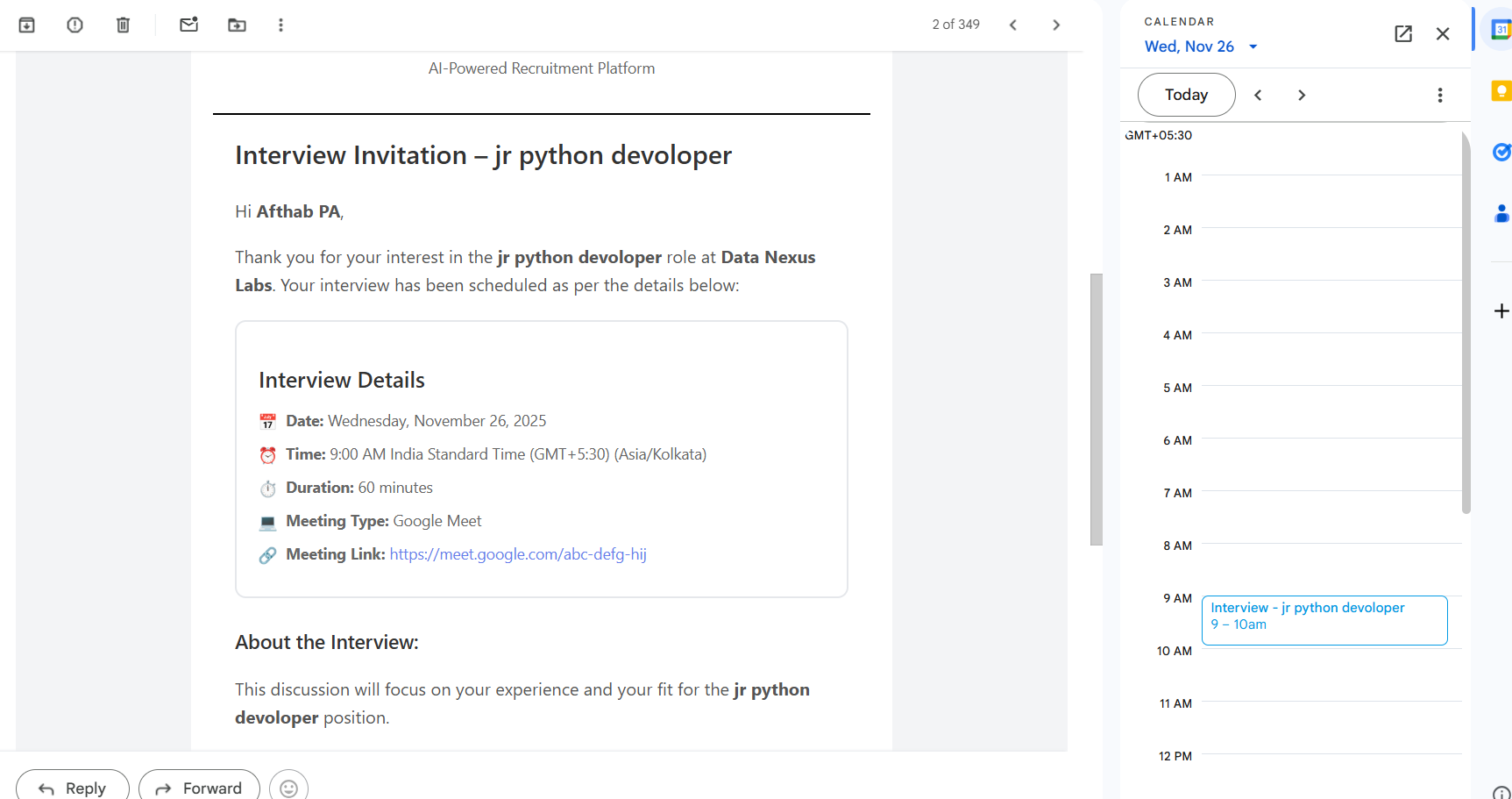Screen dimensions: 1512x799
Task: Show the previous day in Calendar
Action: coord(1258,95)
